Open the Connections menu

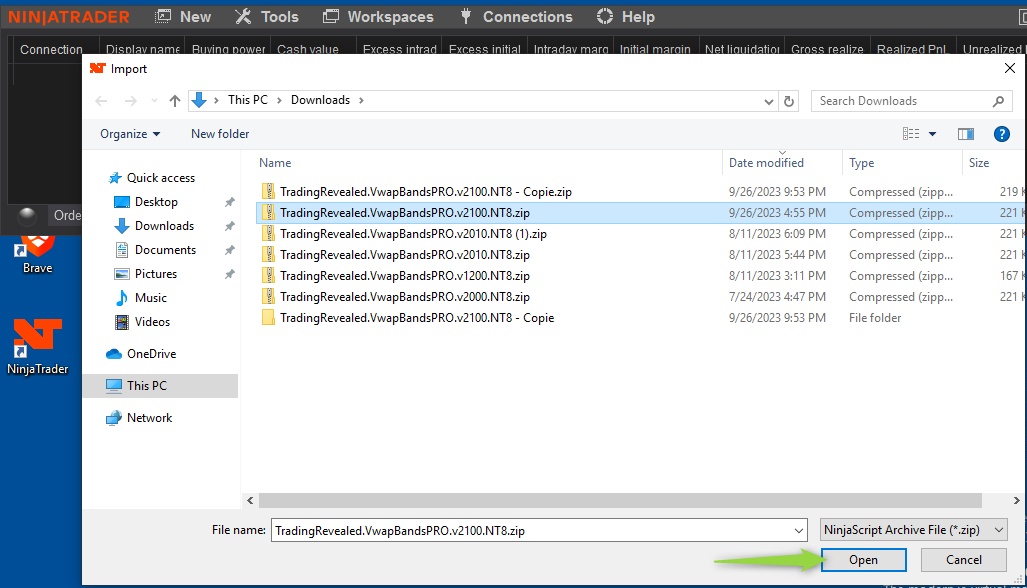(x=515, y=16)
